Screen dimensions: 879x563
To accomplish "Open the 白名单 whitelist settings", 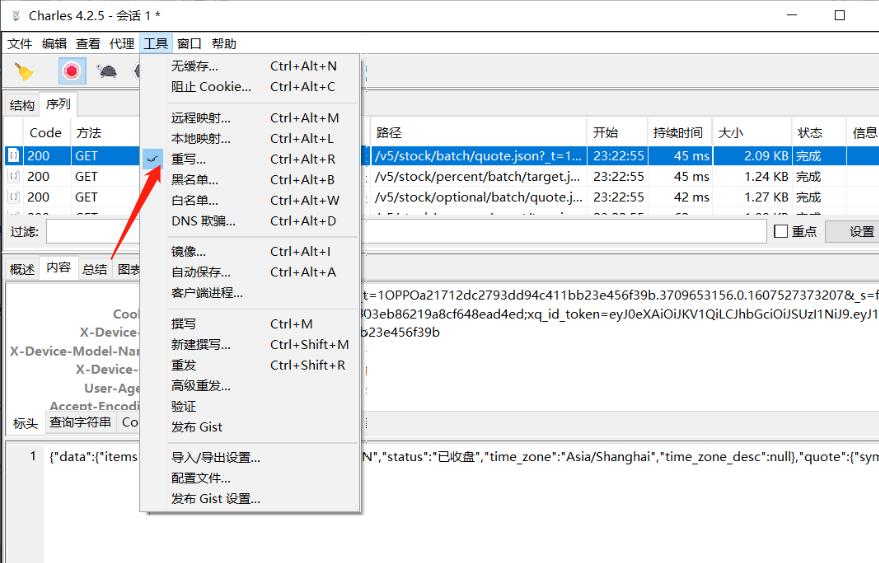I will coord(250,201).
